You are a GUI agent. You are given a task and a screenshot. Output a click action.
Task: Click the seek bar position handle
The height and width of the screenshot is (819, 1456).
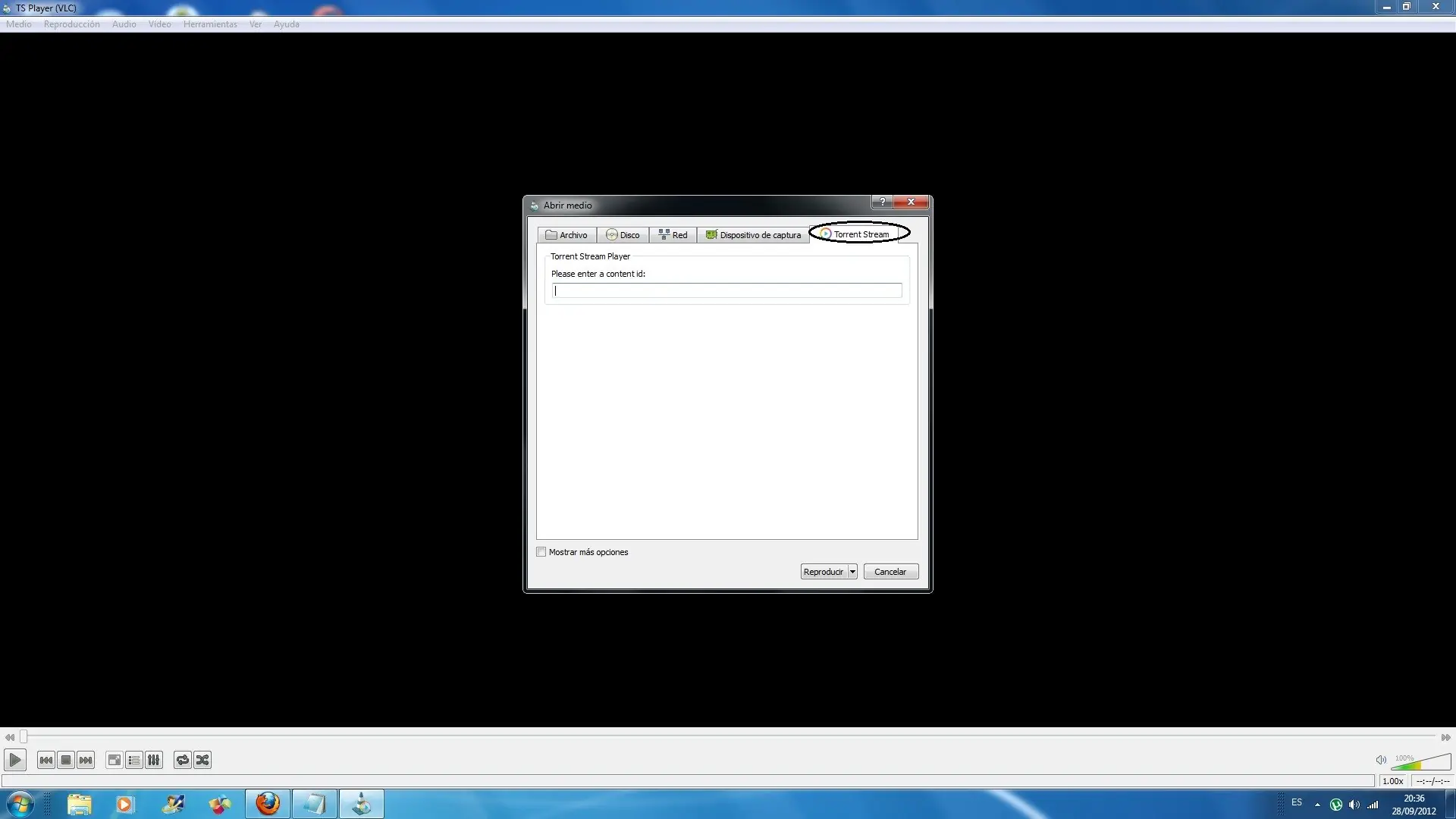pos(24,736)
